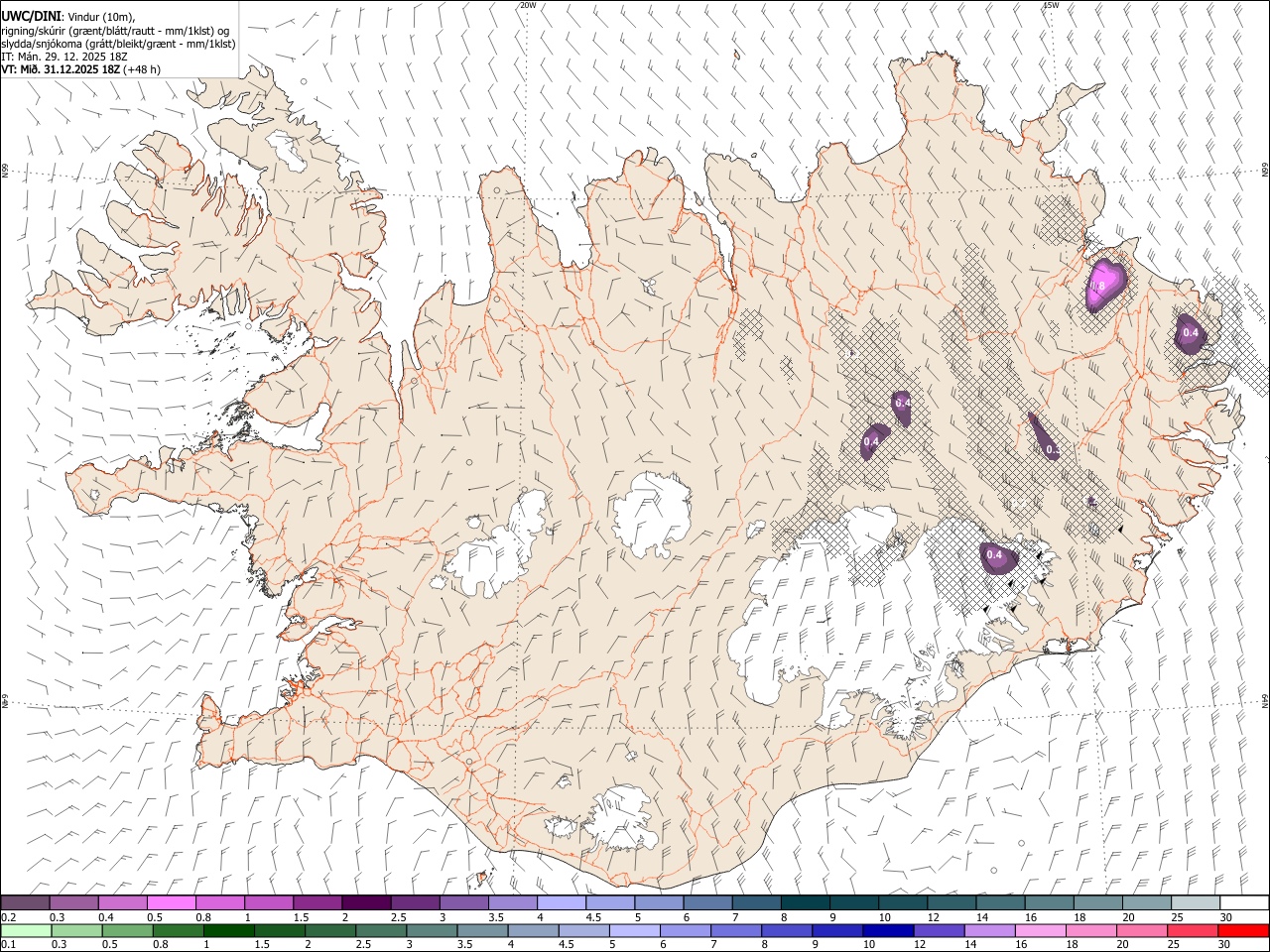This screenshot has width=1270, height=952.
Task: Click the UWC/DINI title text
Action: pyautogui.click(x=32, y=16)
